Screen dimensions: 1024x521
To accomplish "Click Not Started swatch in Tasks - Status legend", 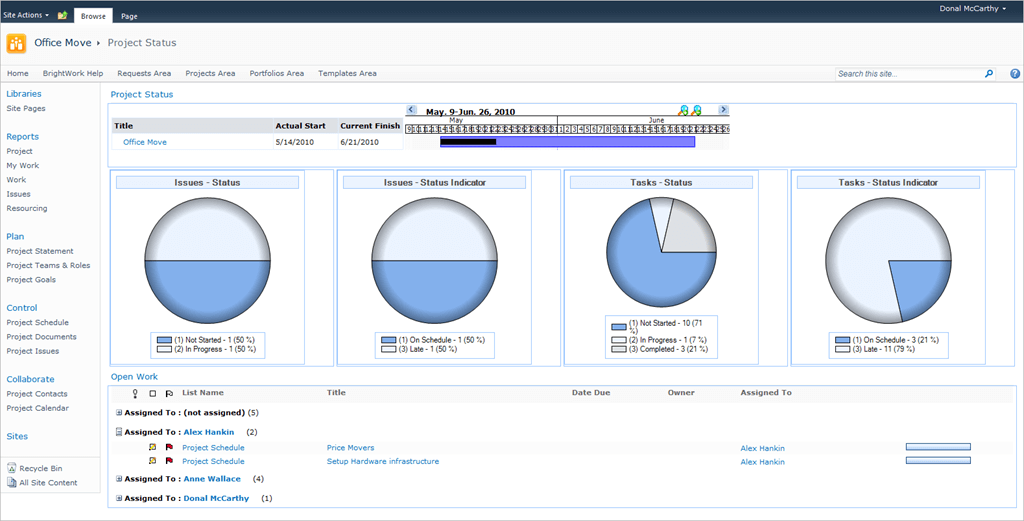I will click(618, 326).
